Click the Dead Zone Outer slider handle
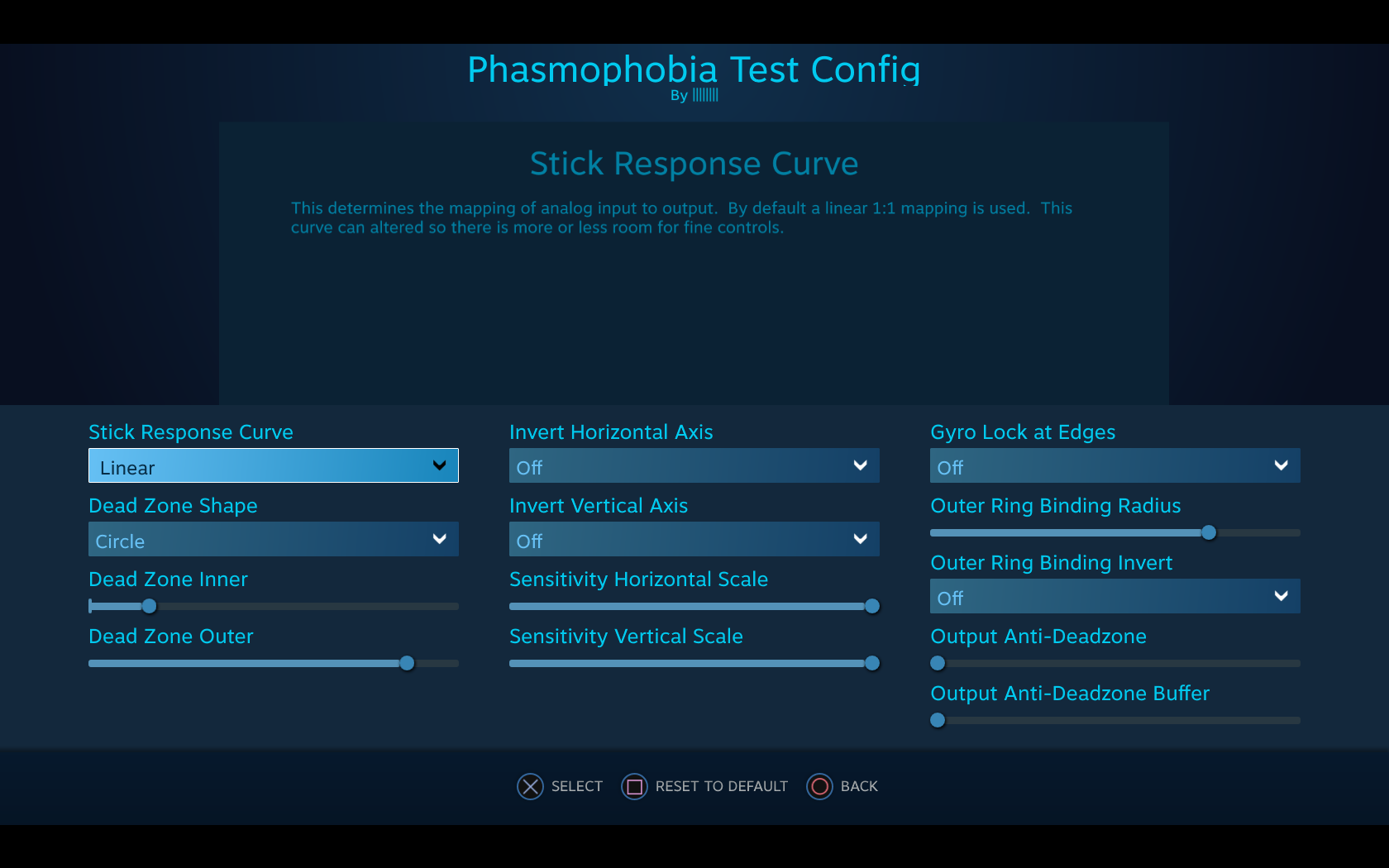Screen dimensions: 1389x868 point(407,663)
